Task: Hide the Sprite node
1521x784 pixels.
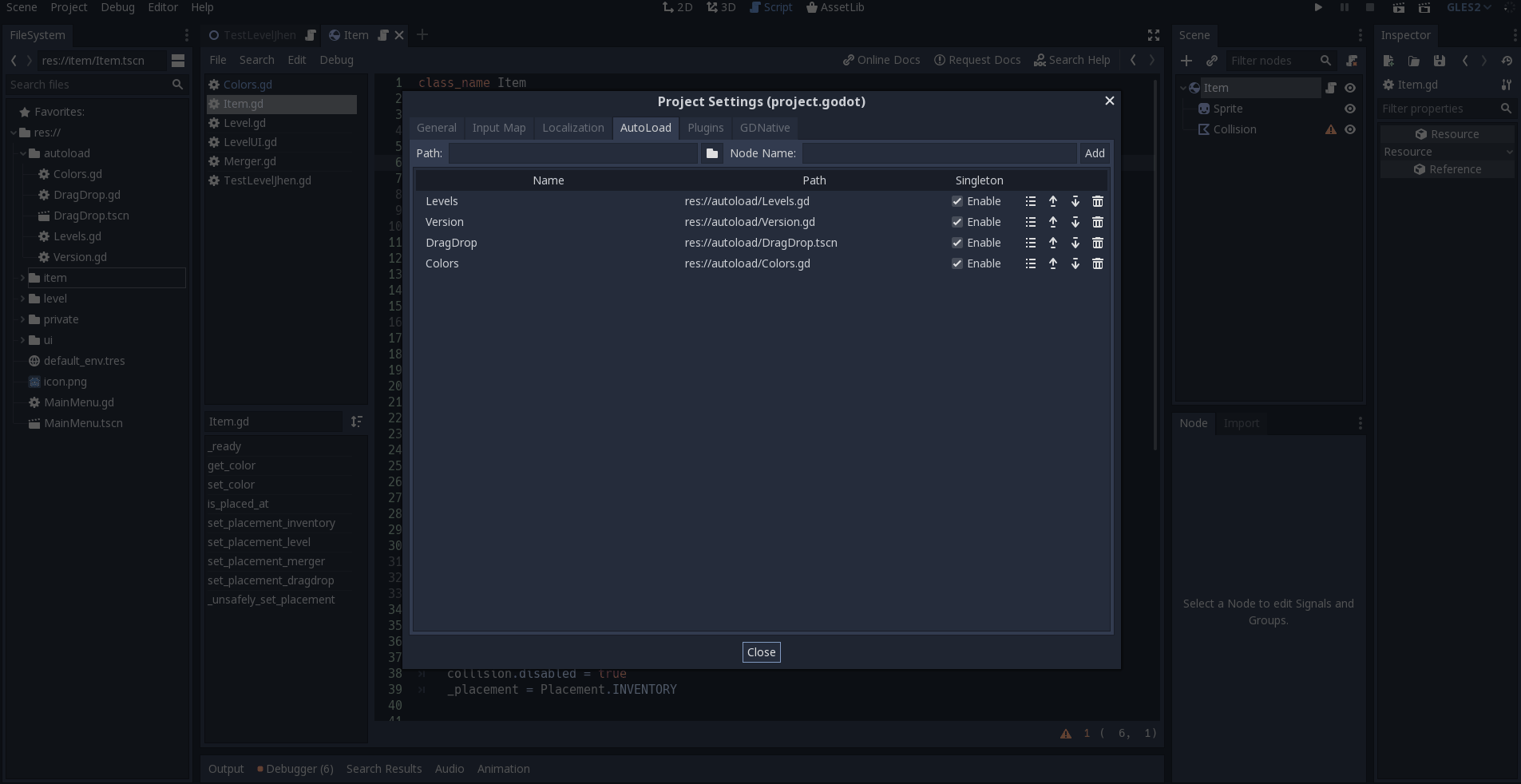Action: pos(1350,109)
